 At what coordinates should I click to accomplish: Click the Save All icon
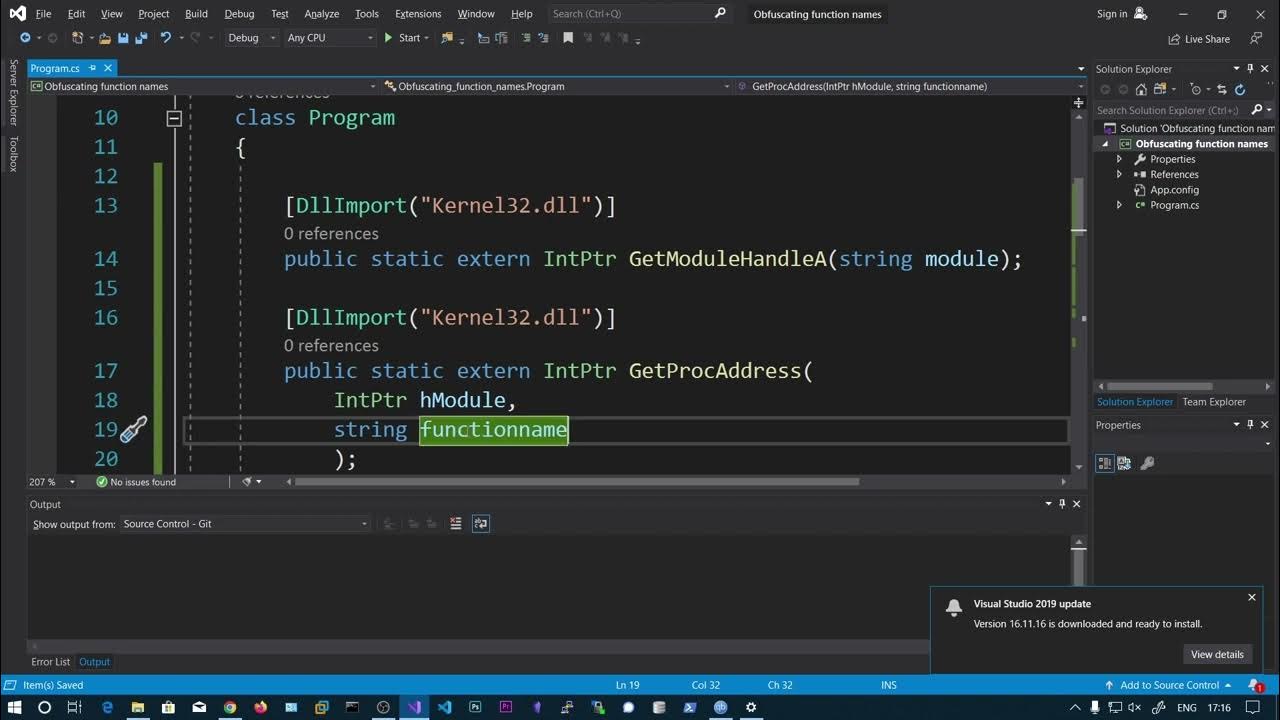141,38
